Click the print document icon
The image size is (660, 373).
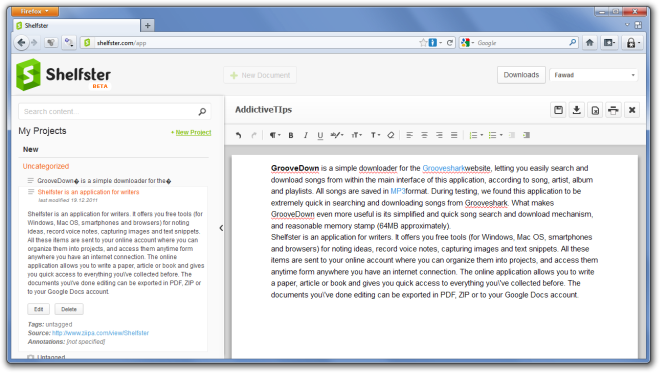tap(613, 110)
